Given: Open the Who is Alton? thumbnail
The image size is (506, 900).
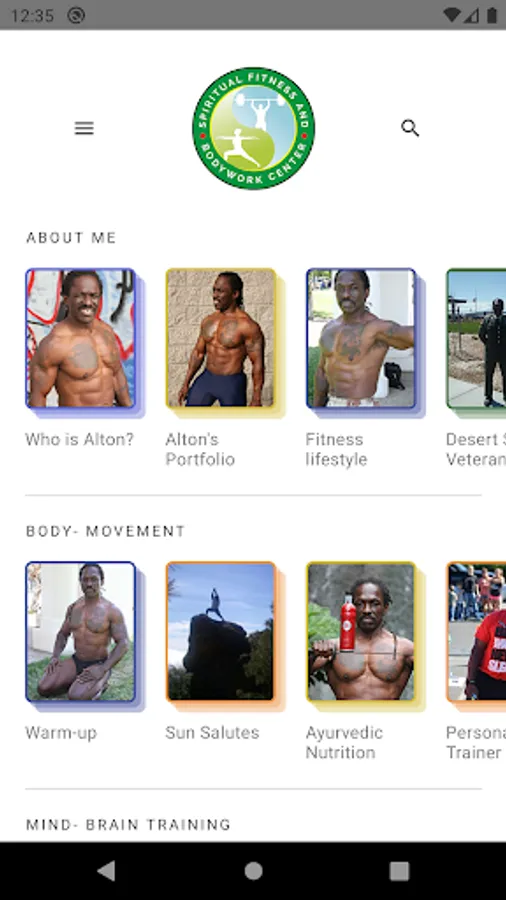Looking at the screenshot, I should 80,339.
